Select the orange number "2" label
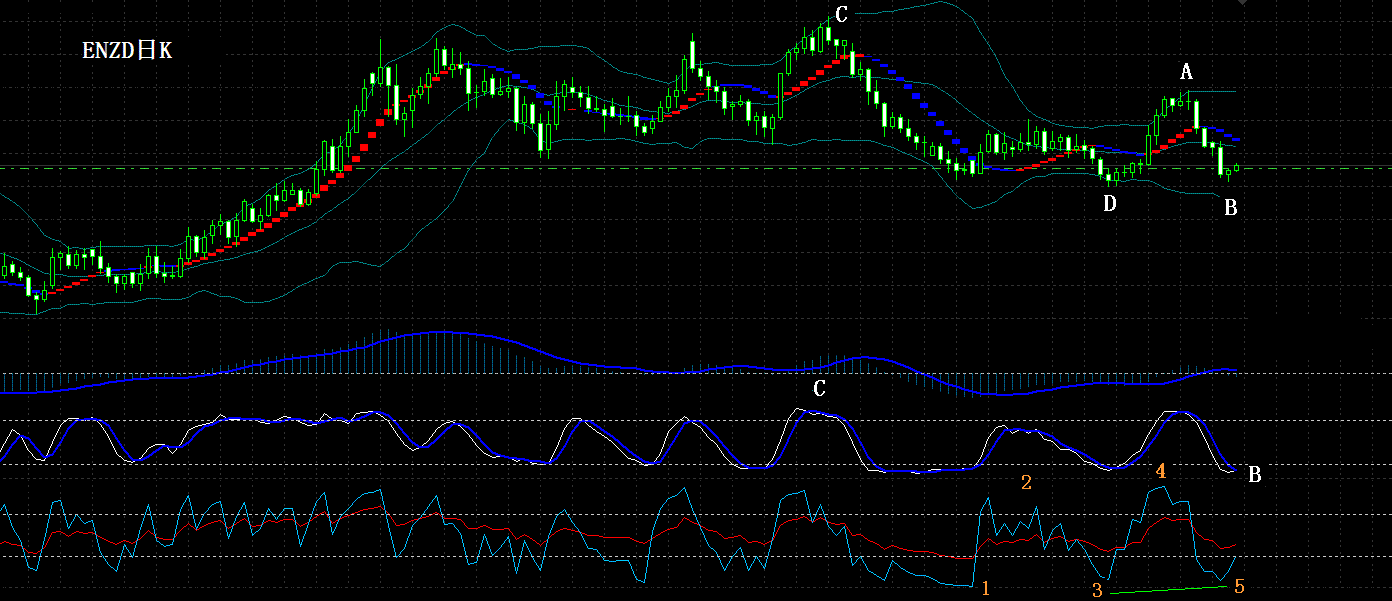The height and width of the screenshot is (601, 1392). click(1026, 483)
